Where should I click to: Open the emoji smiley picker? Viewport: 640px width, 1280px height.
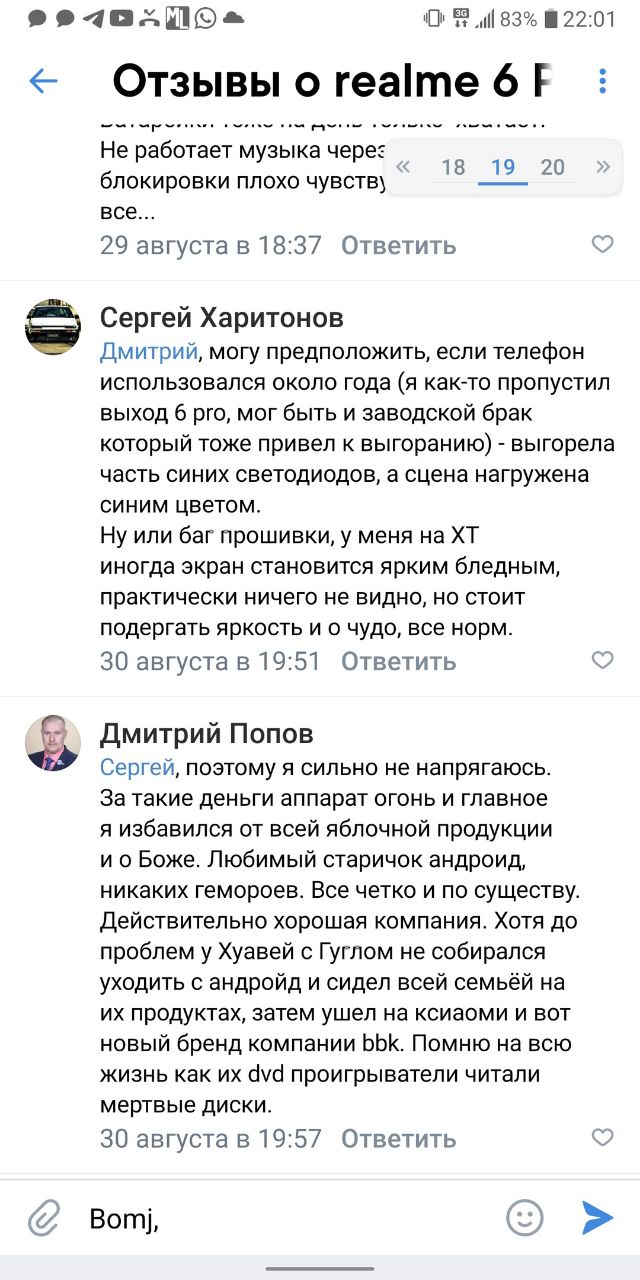(x=524, y=1217)
